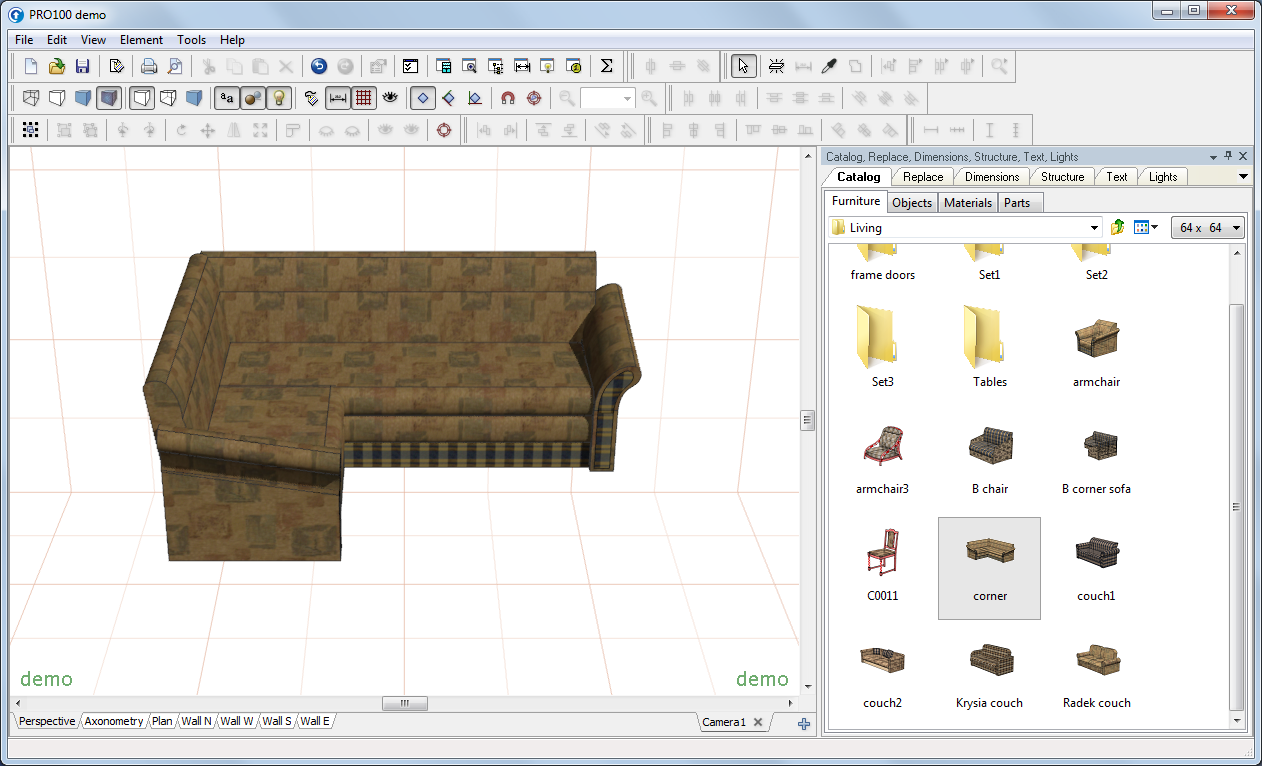This screenshot has width=1262, height=766.
Task: Pick the eyedropper tool
Action: 829,67
